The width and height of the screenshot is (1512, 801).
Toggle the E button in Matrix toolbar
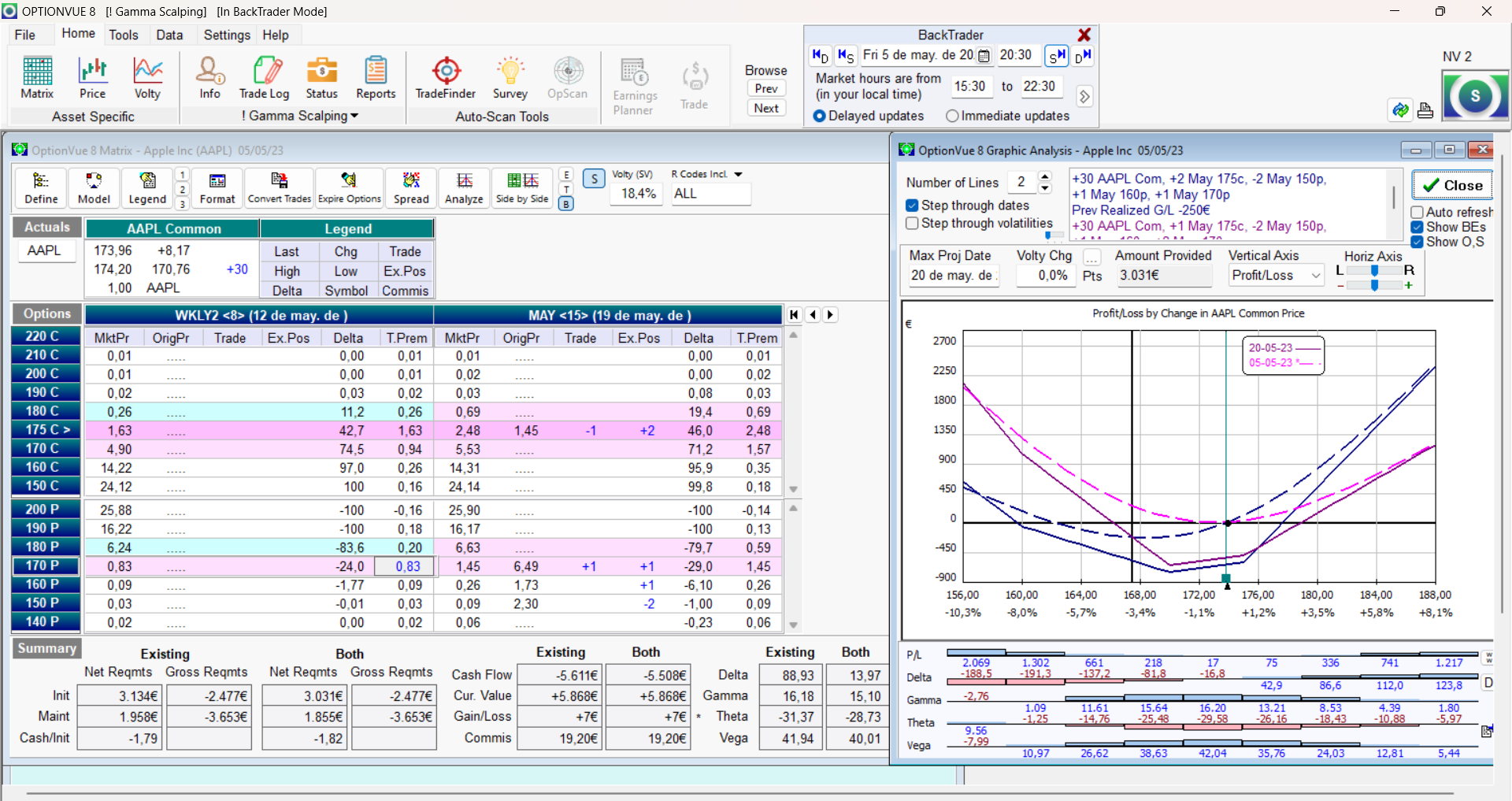566,175
